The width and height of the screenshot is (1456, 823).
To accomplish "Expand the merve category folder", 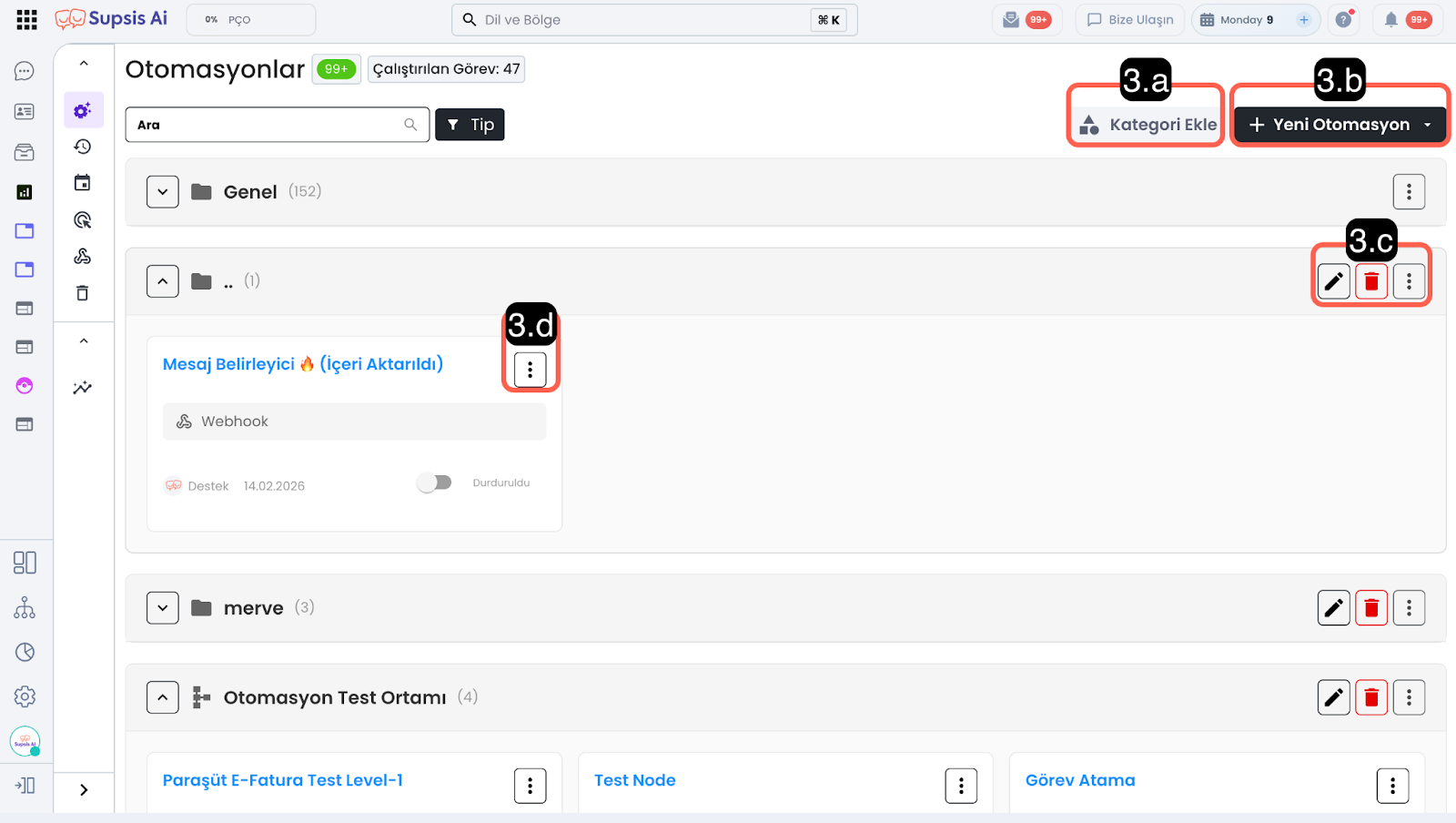I will point(163,608).
